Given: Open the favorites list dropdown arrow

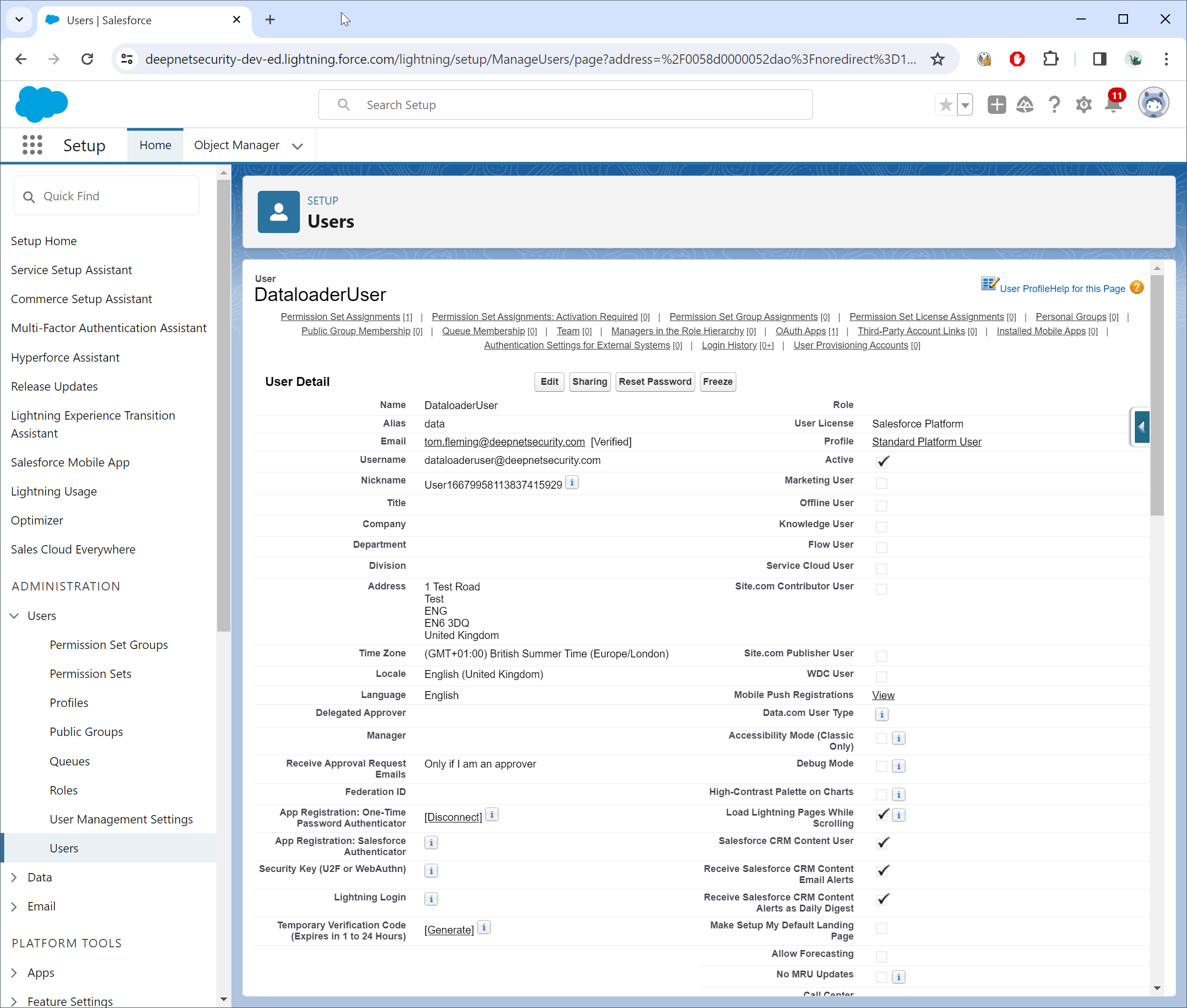Looking at the screenshot, I should pyautogui.click(x=965, y=104).
